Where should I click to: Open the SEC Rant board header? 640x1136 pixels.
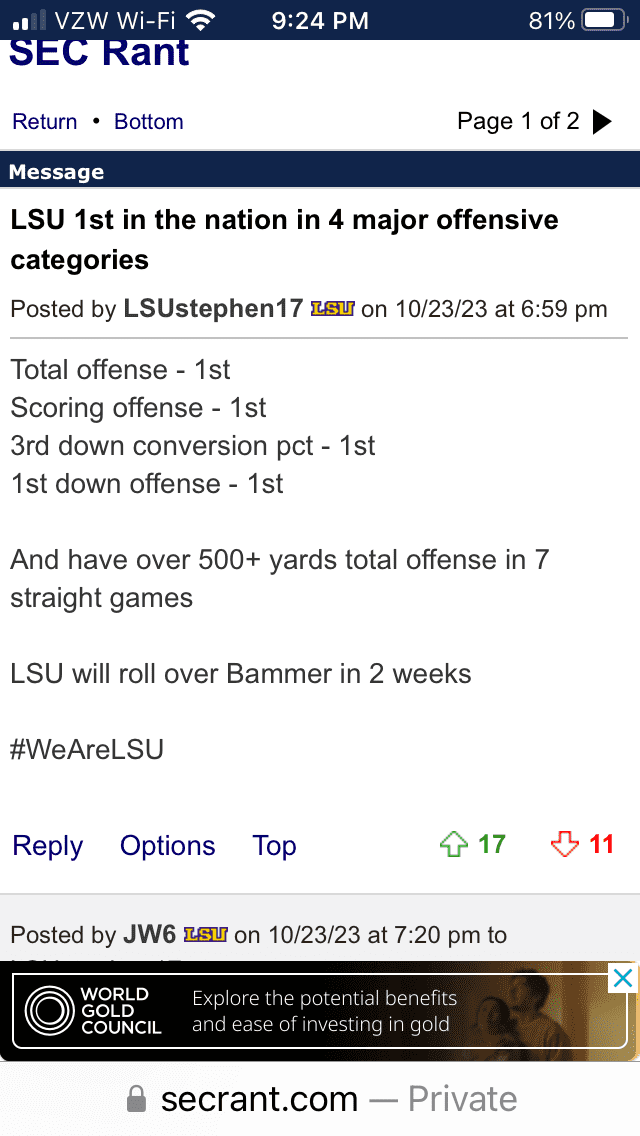(x=99, y=52)
